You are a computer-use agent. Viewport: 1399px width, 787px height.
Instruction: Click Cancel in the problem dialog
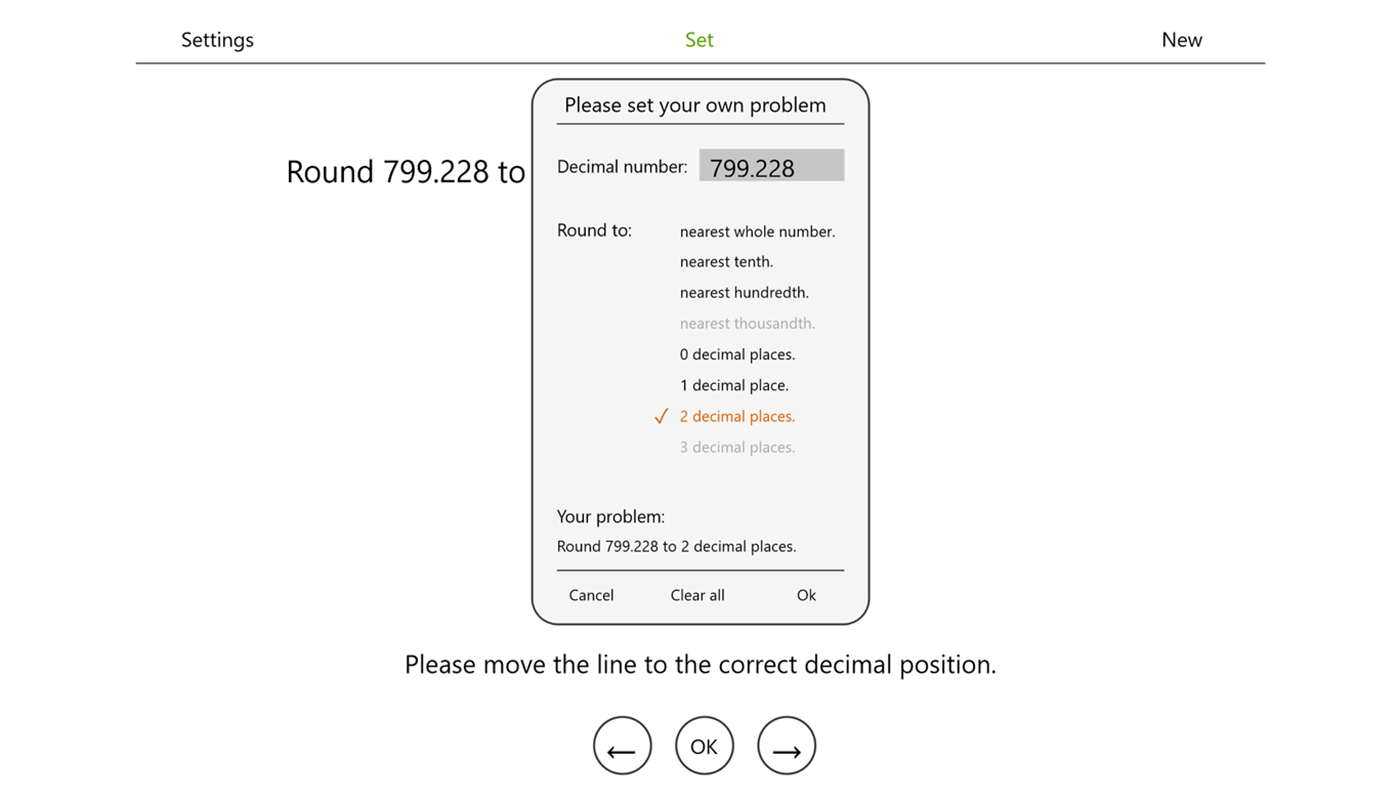click(x=591, y=595)
